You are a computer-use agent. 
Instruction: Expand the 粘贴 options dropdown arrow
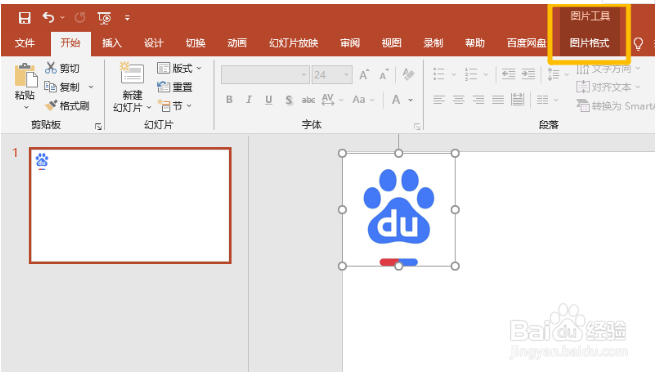pos(26,108)
